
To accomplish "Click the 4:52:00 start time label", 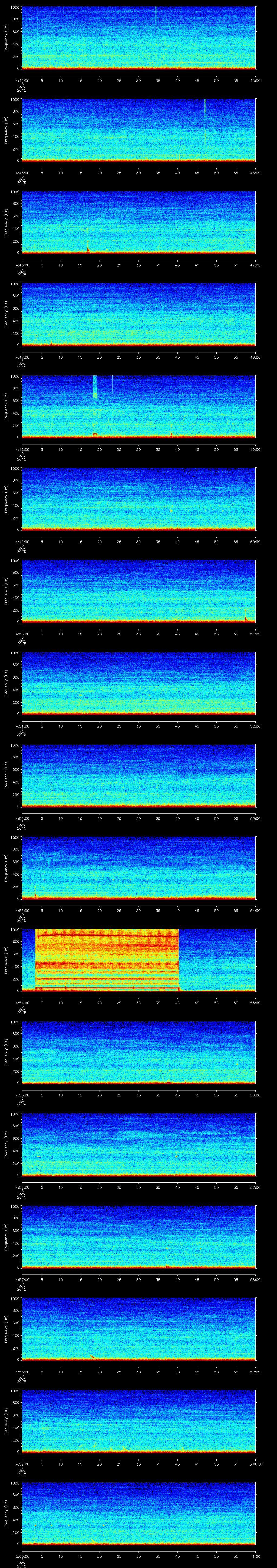I will click(22, 818).
